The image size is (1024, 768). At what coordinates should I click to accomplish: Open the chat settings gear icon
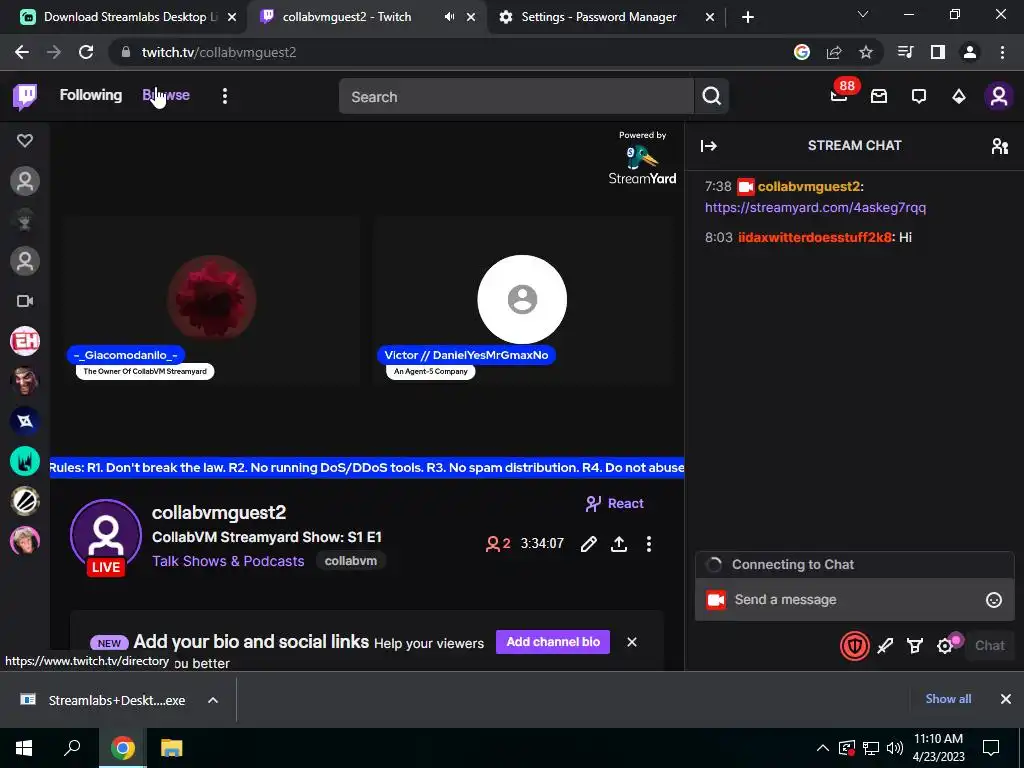[945, 646]
